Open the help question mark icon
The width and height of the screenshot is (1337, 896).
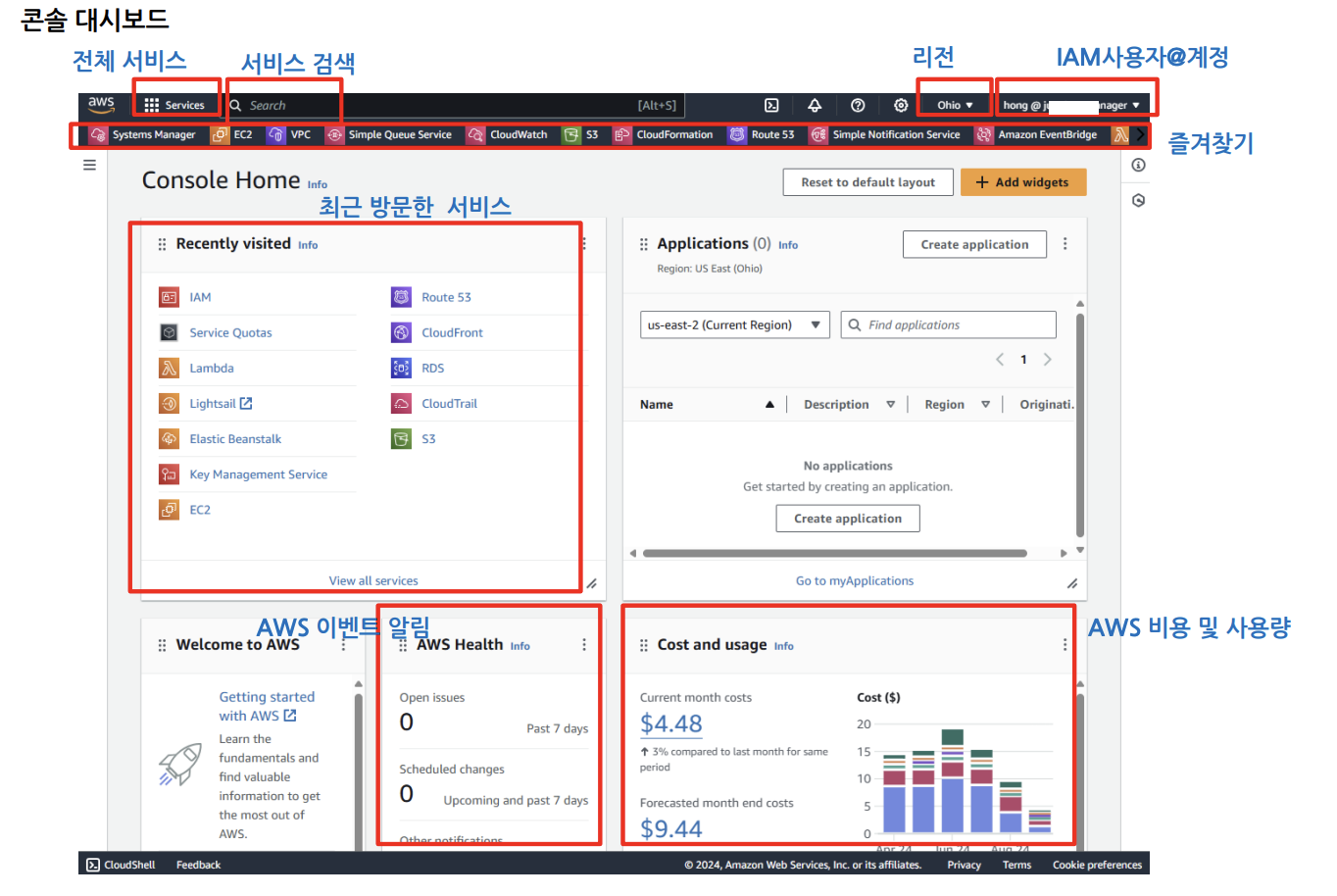pyautogui.click(x=858, y=105)
